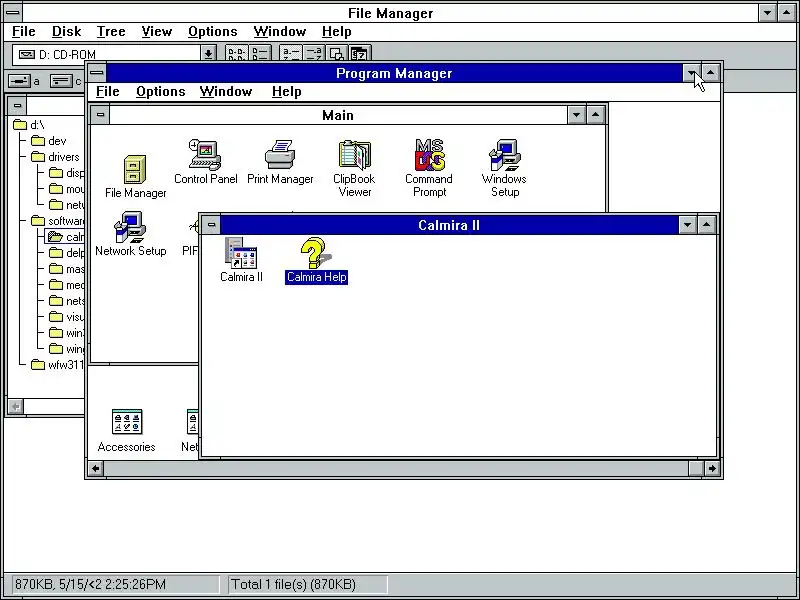Click the Calmira II group title bar
This screenshot has width=800, height=600.
(x=449, y=225)
